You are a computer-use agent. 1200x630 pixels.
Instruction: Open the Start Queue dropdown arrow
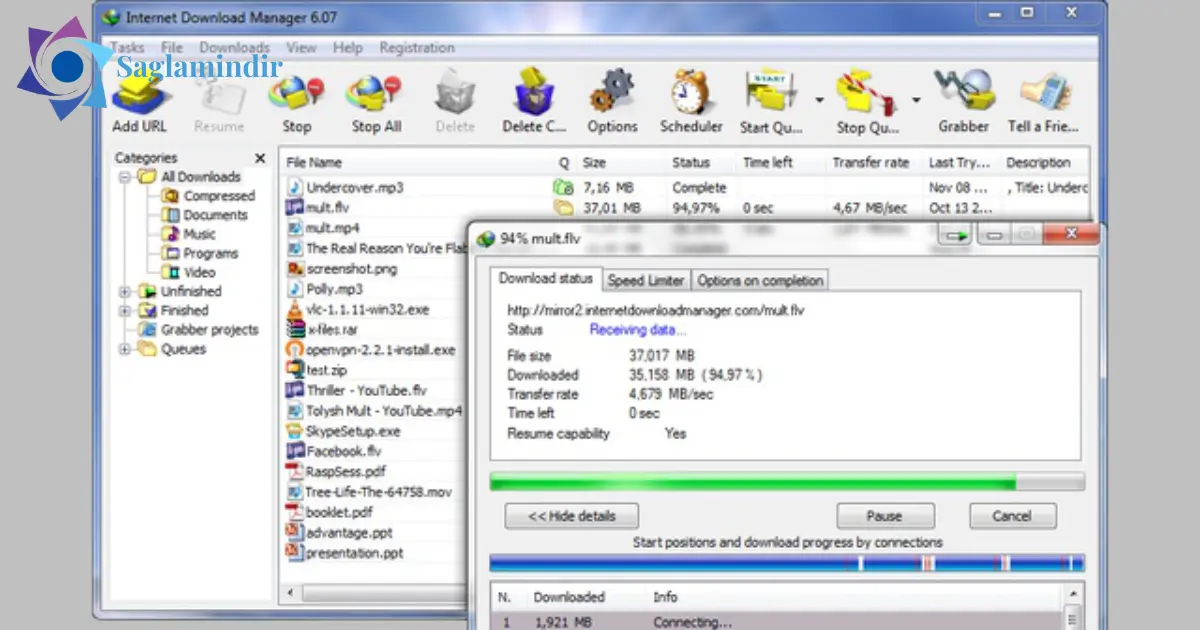point(818,100)
